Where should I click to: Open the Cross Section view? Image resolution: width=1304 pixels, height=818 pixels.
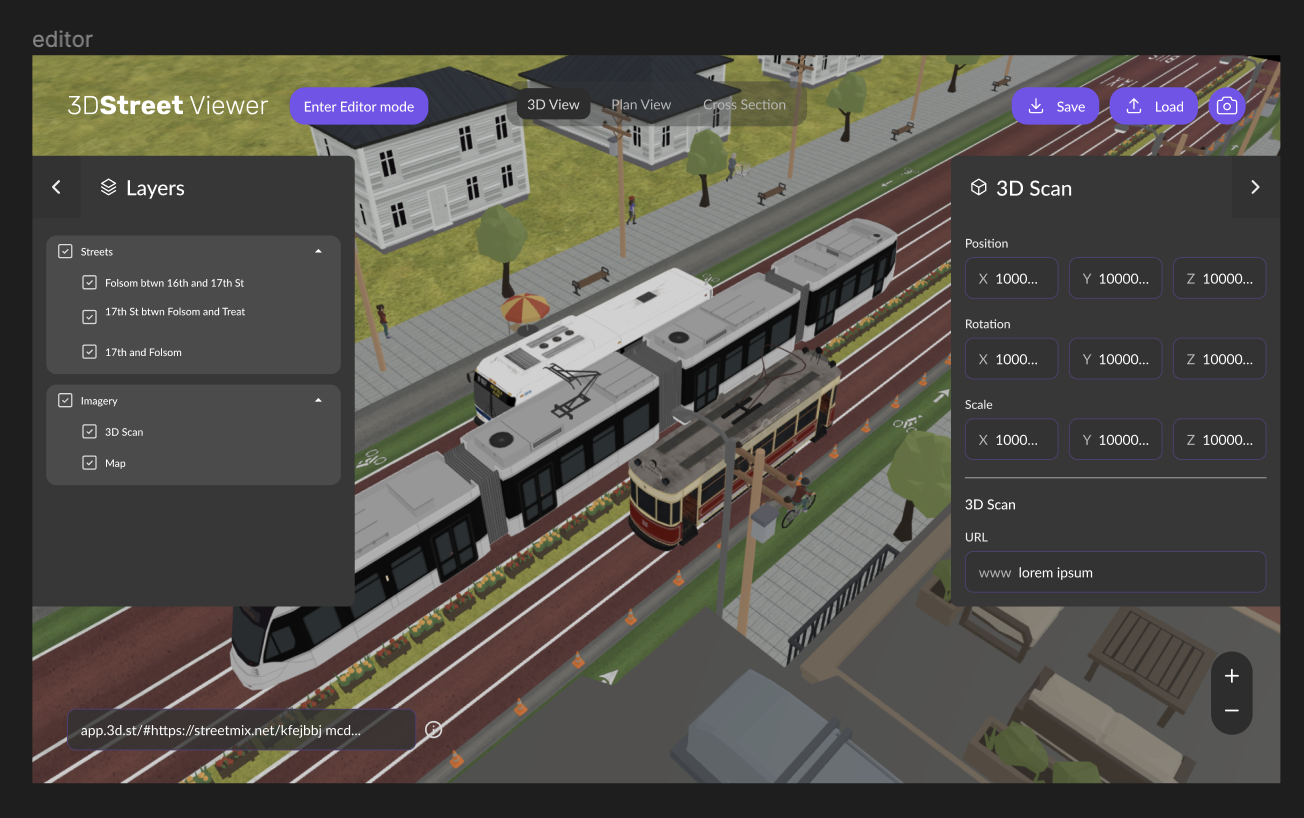tap(744, 104)
